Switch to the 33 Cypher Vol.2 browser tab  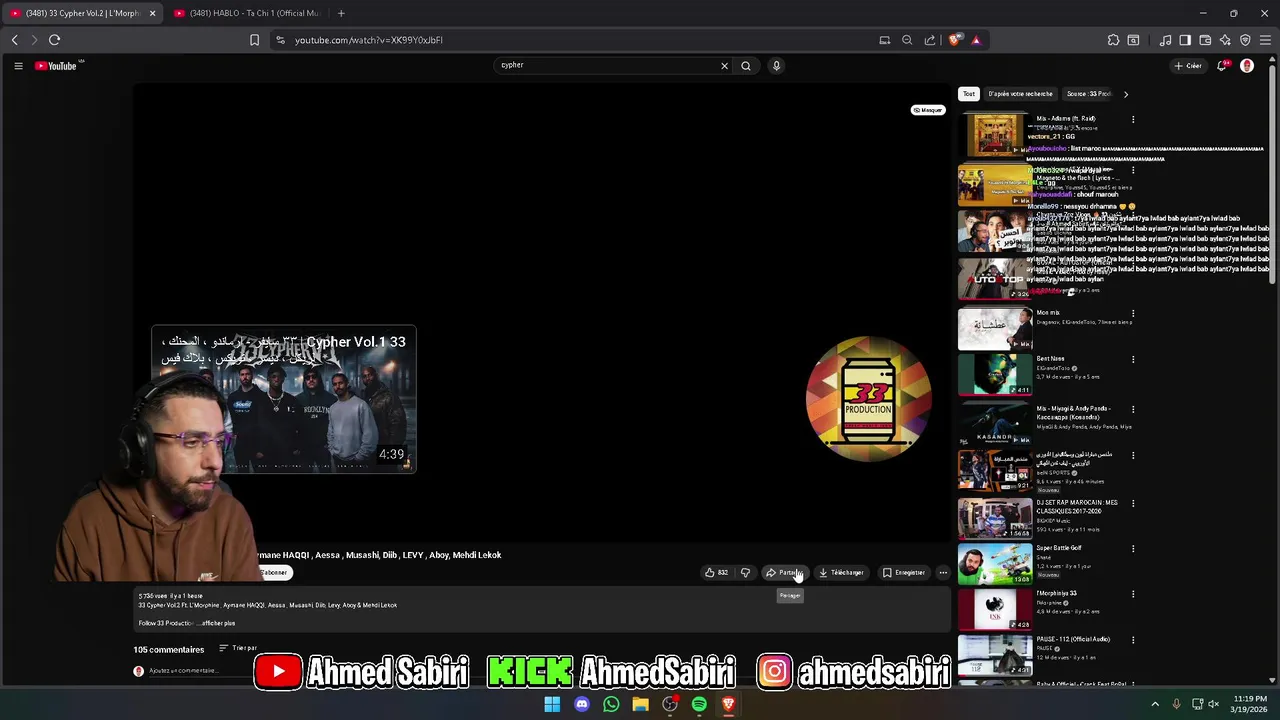[x=80, y=13]
